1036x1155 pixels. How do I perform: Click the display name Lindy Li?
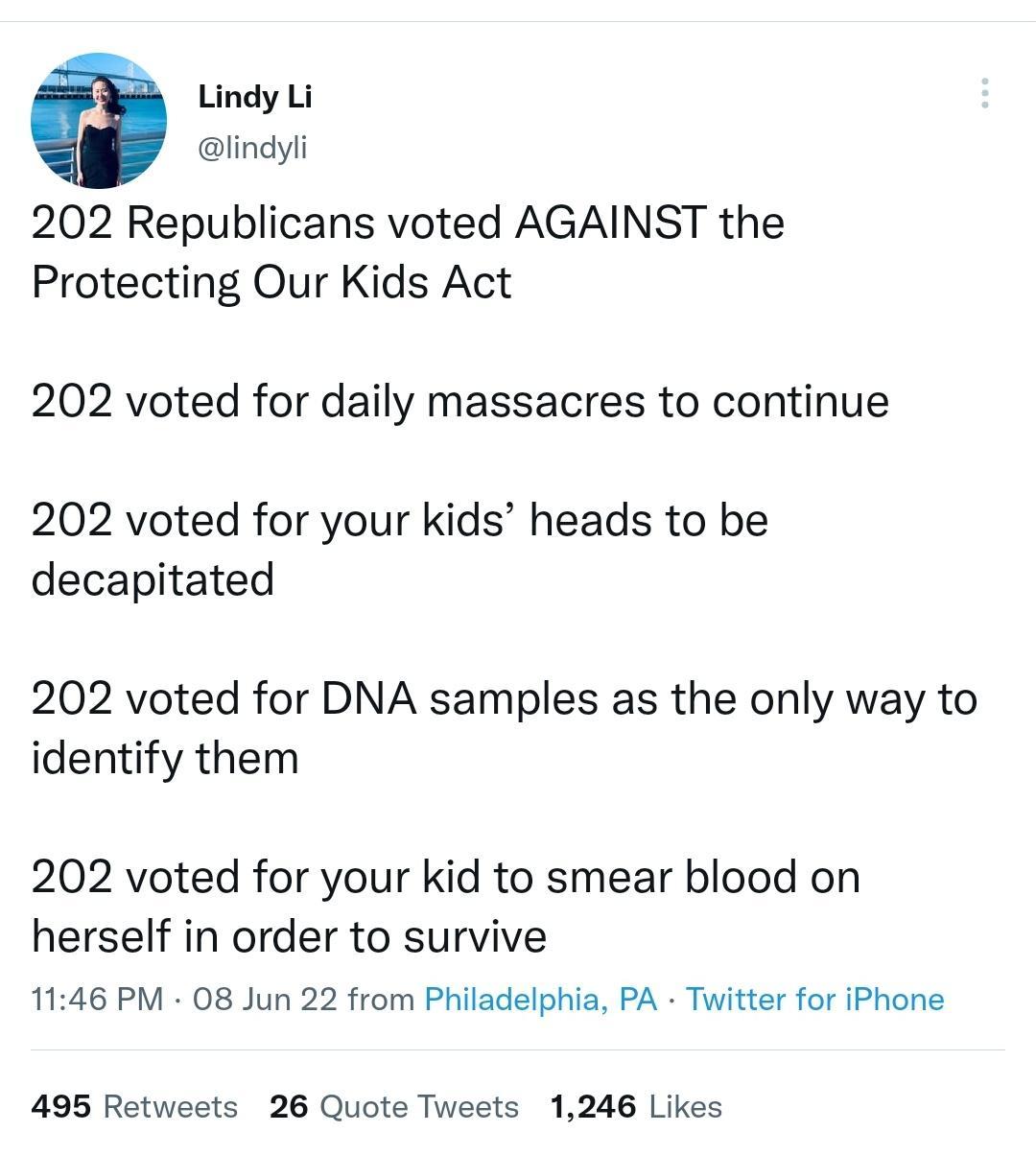pyautogui.click(x=253, y=95)
